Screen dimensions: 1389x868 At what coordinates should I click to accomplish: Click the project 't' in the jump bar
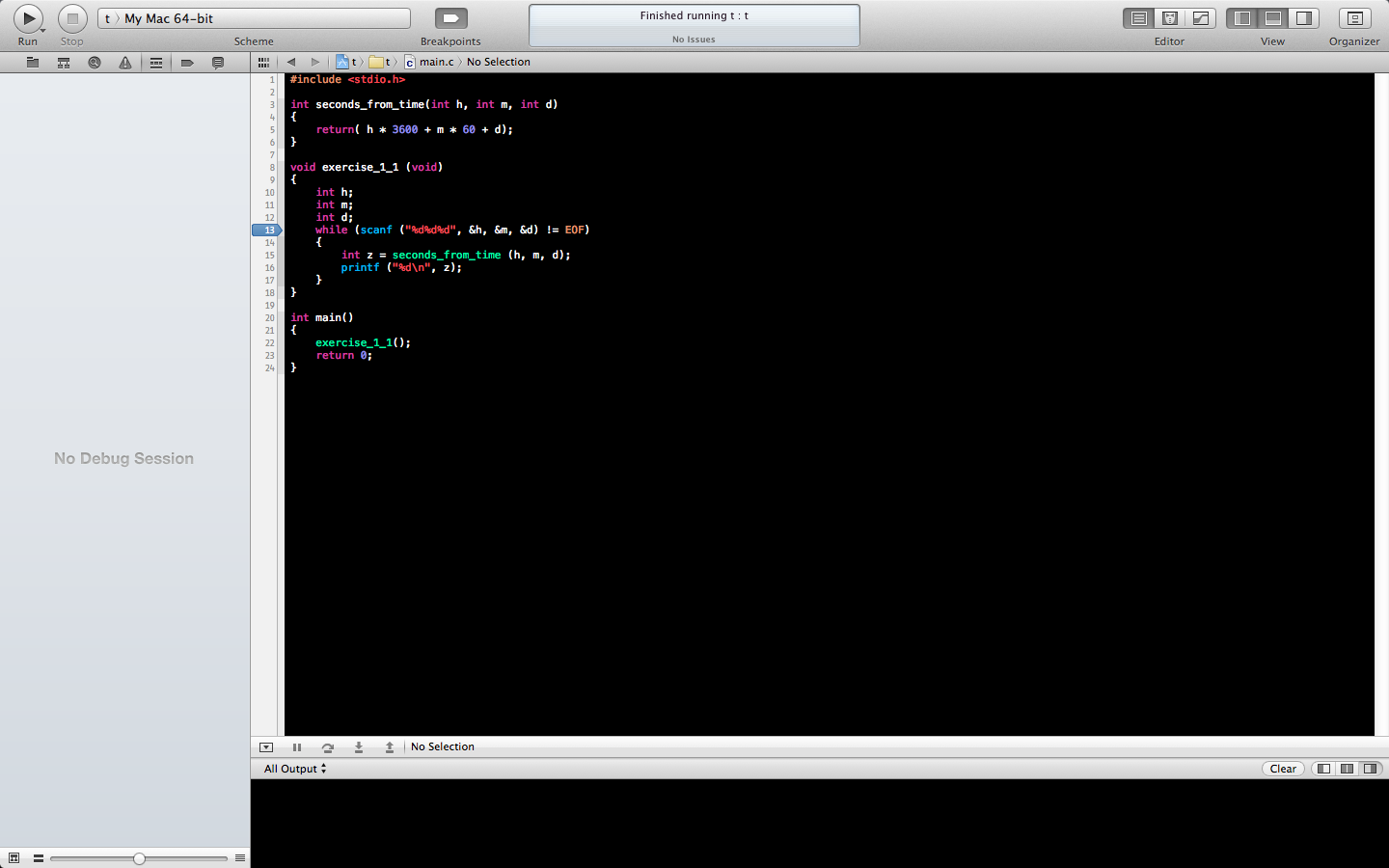tap(346, 62)
